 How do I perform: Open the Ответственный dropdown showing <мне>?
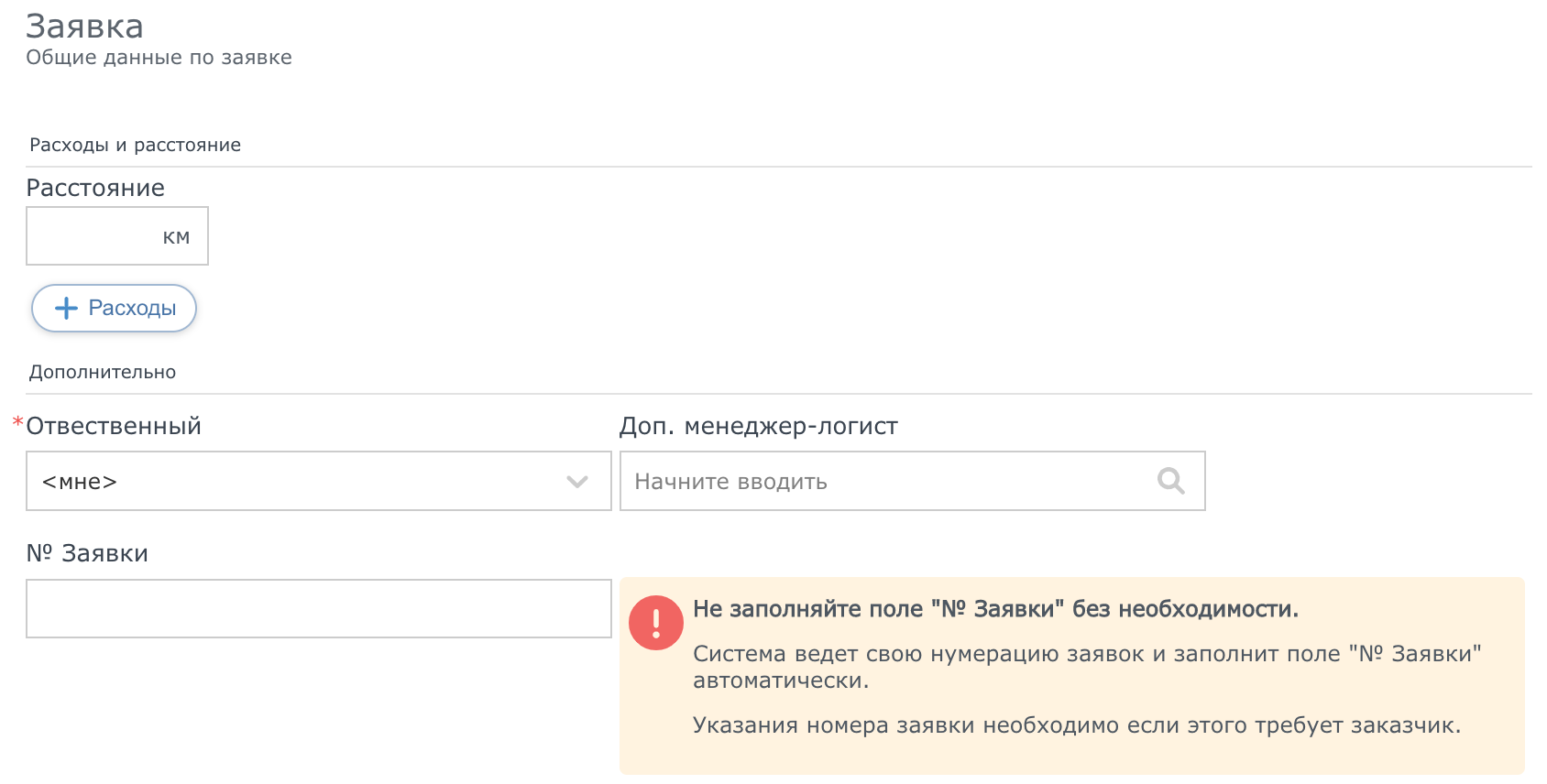click(318, 481)
